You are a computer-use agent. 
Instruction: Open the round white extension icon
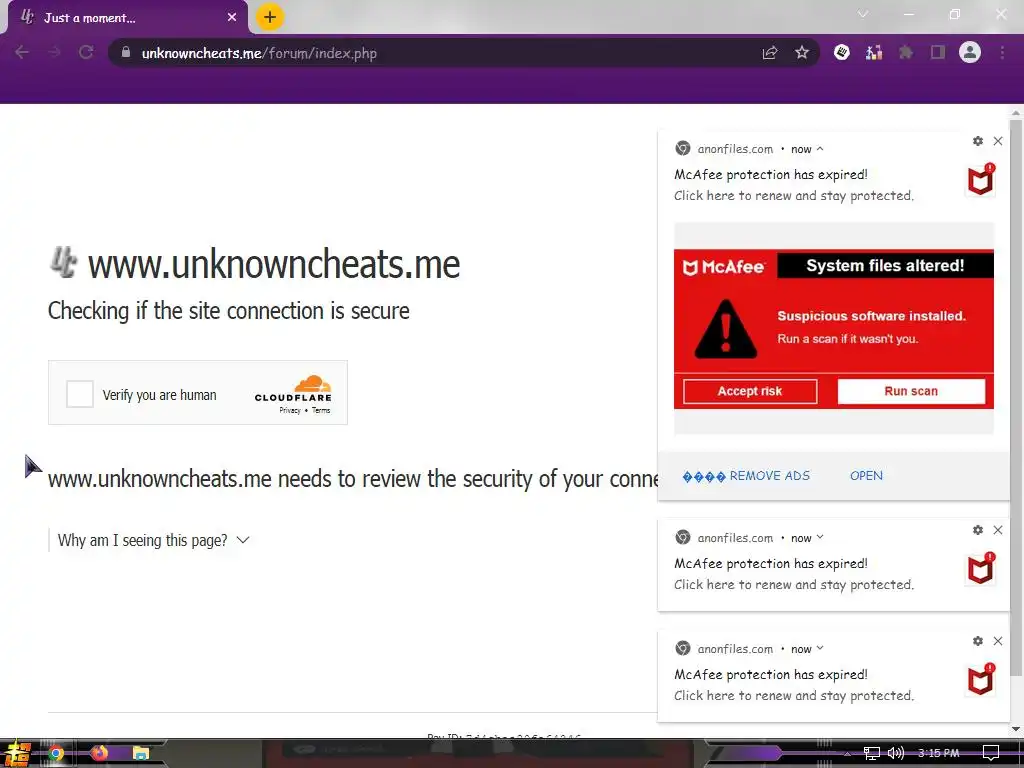pos(842,52)
